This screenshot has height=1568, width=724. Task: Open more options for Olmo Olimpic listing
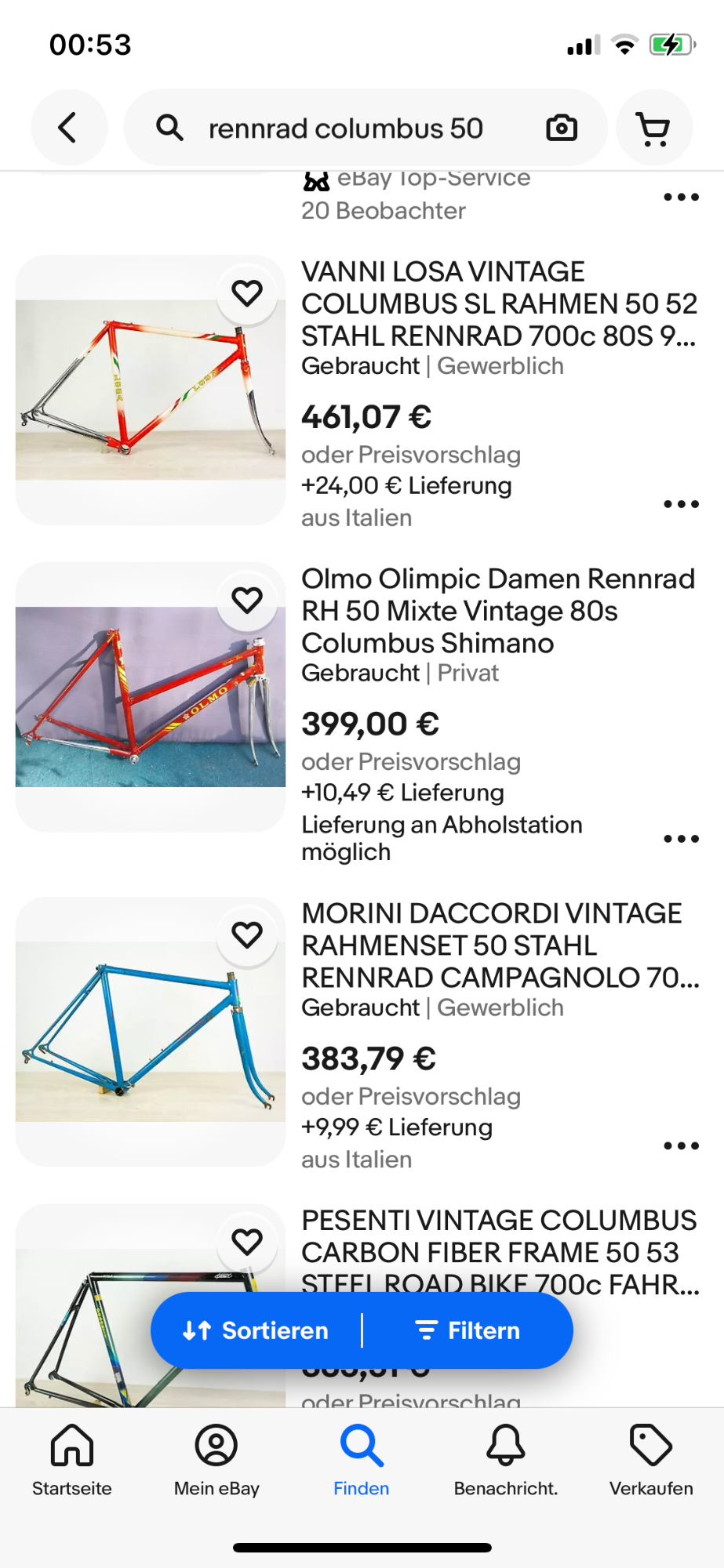tap(681, 839)
